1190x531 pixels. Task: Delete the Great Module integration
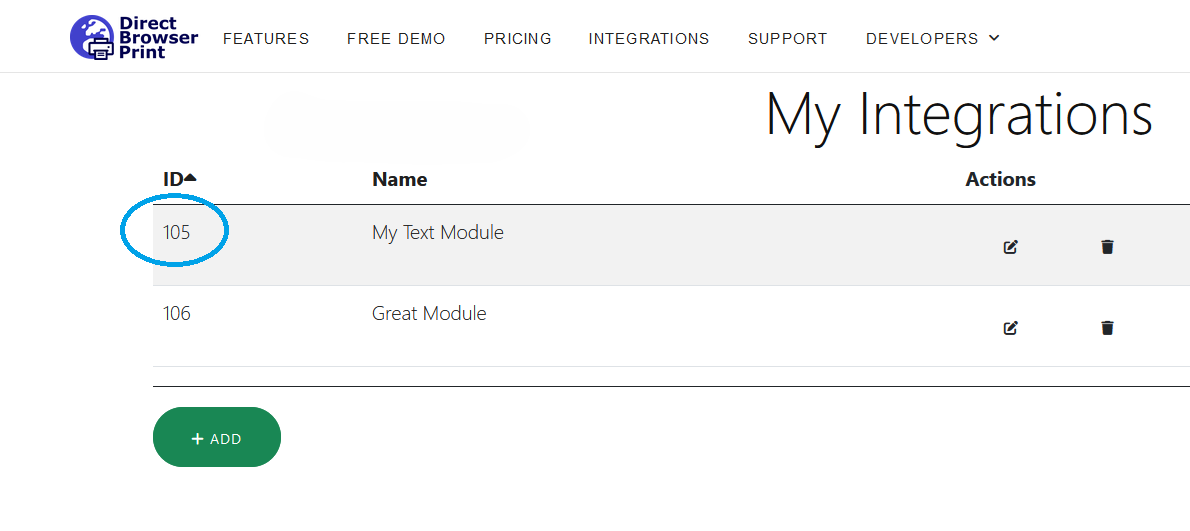pyautogui.click(x=1107, y=328)
